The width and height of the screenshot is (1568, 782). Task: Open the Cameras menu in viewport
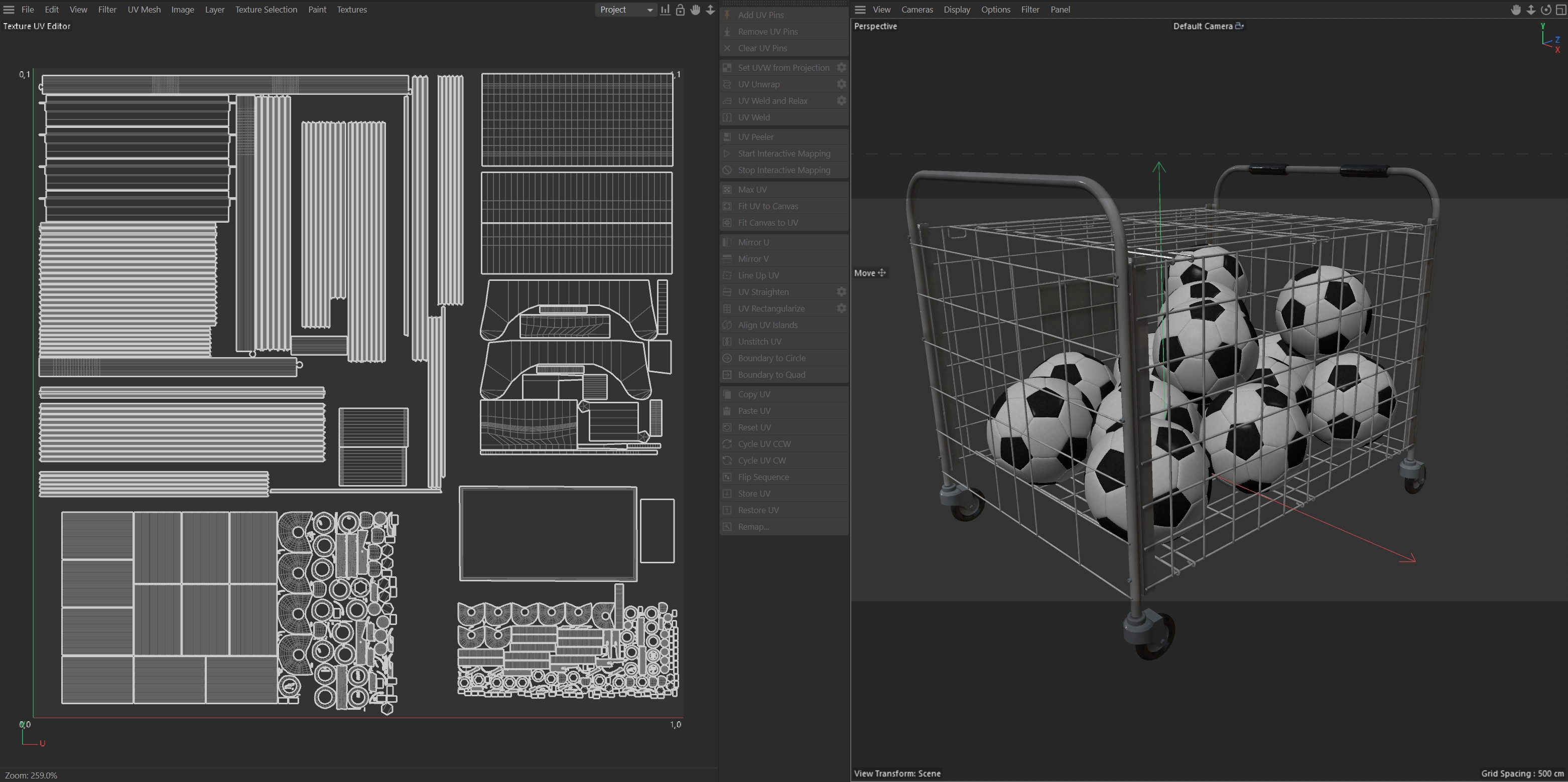(917, 10)
